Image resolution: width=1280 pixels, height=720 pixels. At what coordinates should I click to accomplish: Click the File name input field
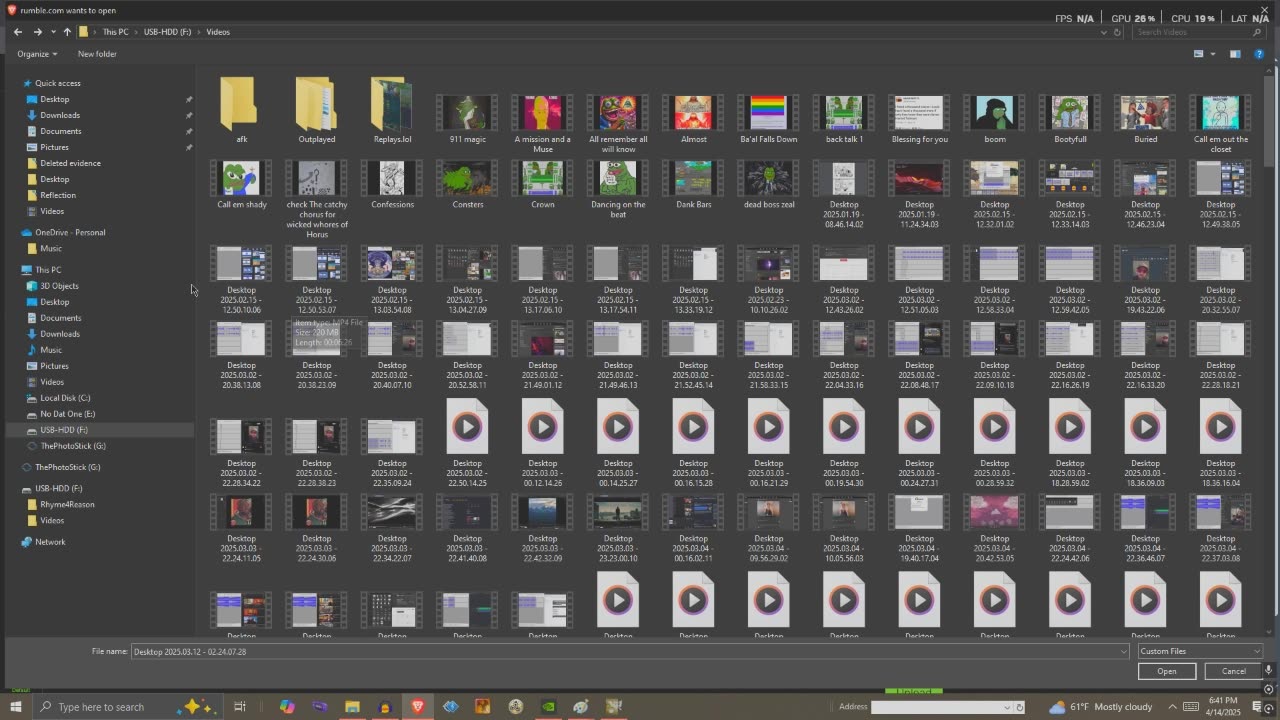625,651
